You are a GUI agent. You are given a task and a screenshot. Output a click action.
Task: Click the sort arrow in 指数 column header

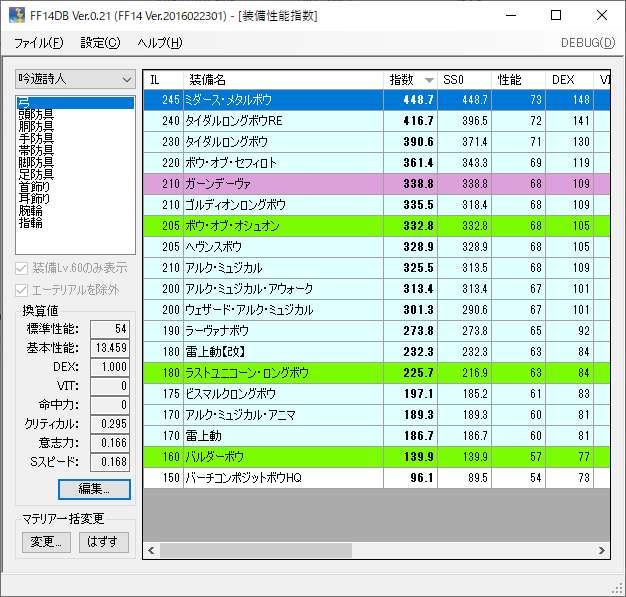(429, 80)
